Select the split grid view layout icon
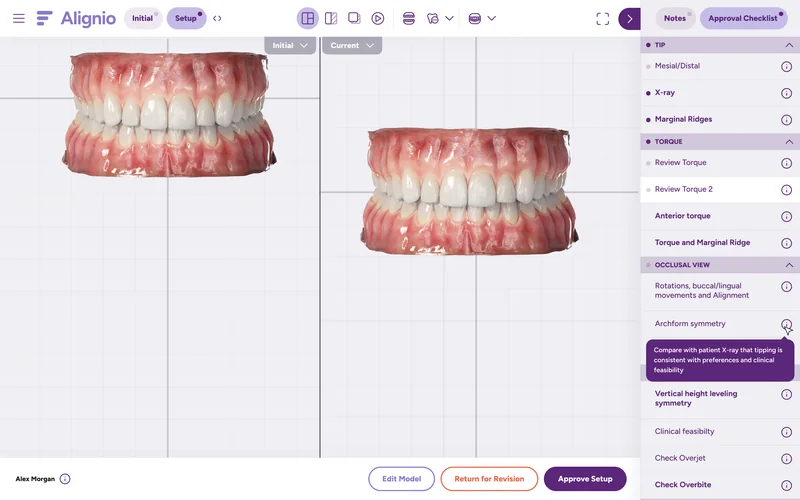The image size is (800, 500). coord(308,18)
